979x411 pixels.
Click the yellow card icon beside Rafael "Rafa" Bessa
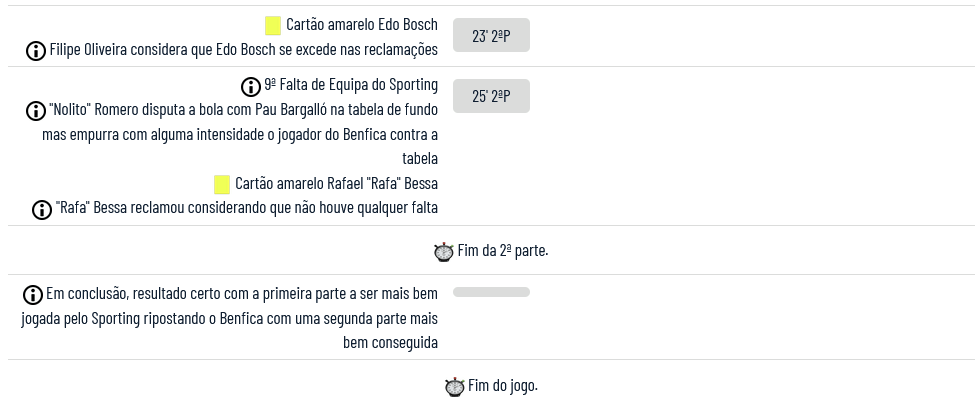click(223, 185)
